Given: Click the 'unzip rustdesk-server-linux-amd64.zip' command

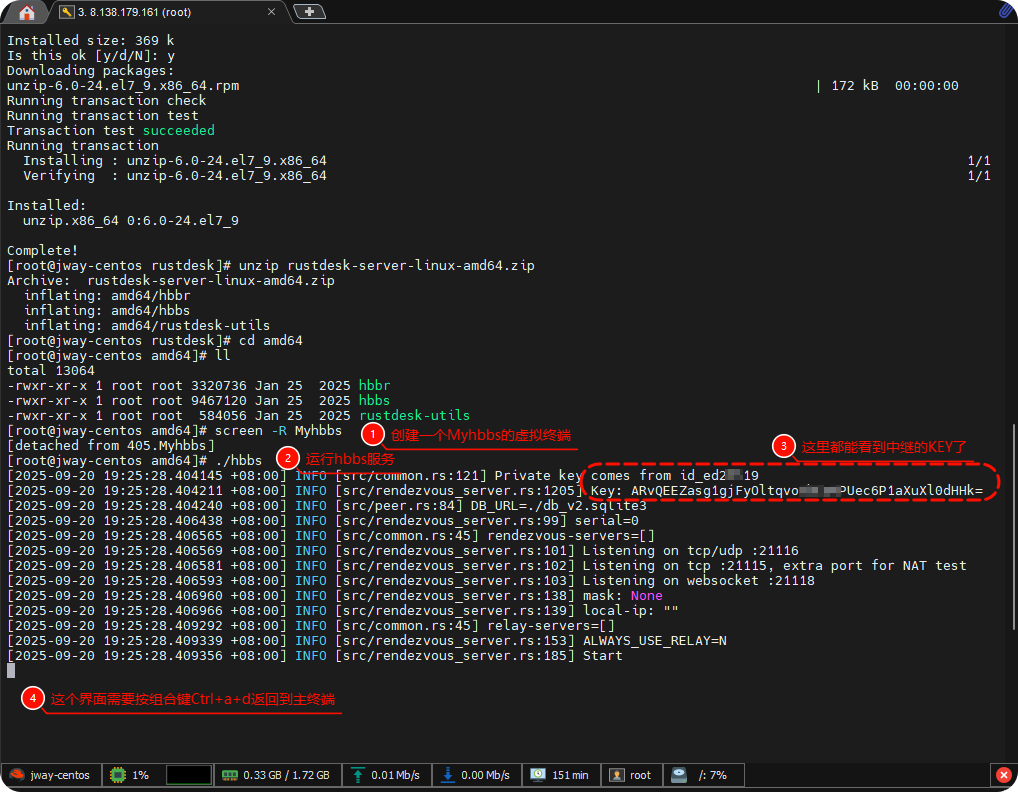Looking at the screenshot, I should 386,266.
